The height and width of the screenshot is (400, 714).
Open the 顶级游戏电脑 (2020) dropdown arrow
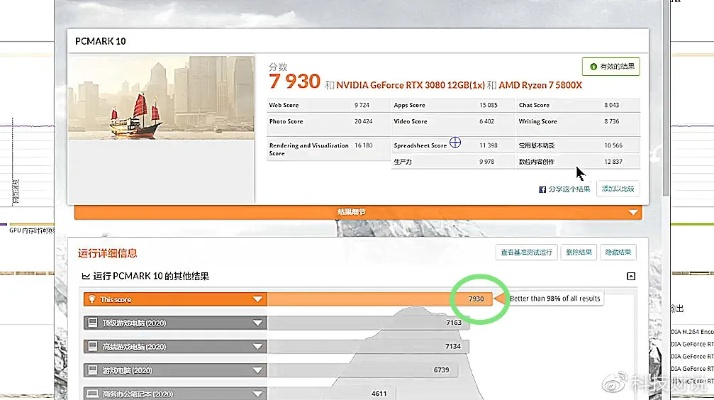(x=258, y=323)
